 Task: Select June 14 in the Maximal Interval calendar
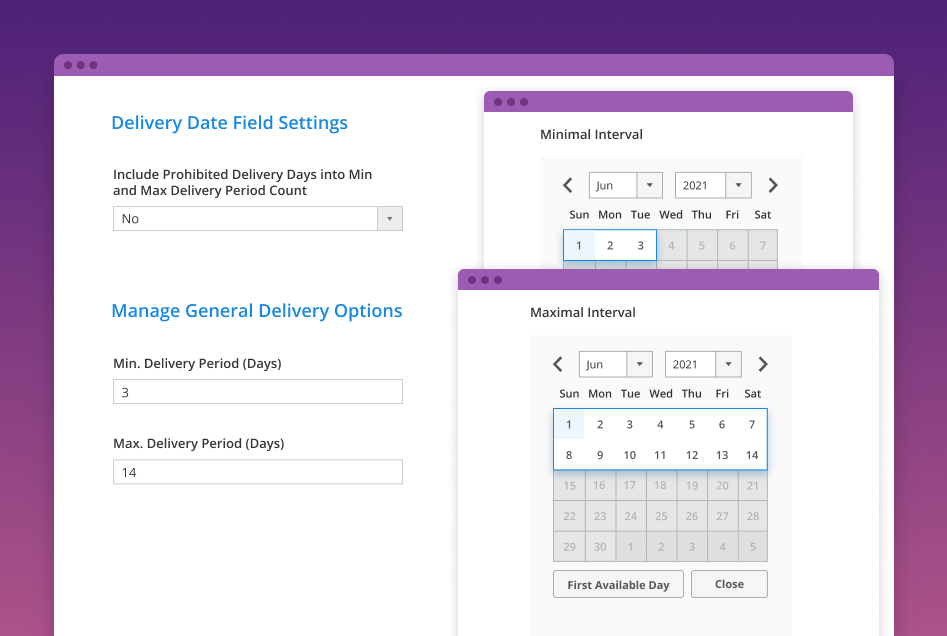[x=751, y=454]
